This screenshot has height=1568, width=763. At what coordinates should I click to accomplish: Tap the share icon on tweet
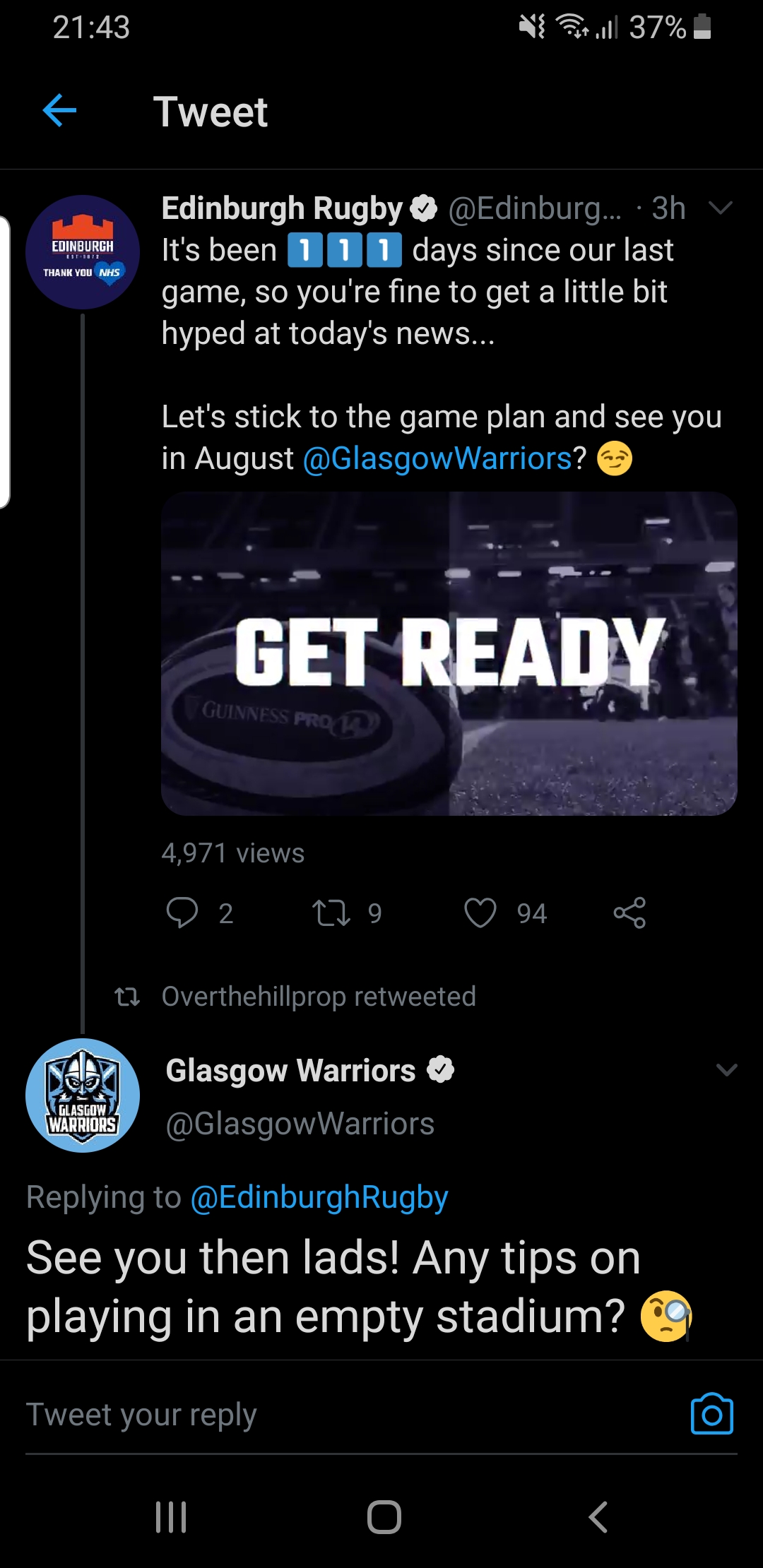pos(629,913)
